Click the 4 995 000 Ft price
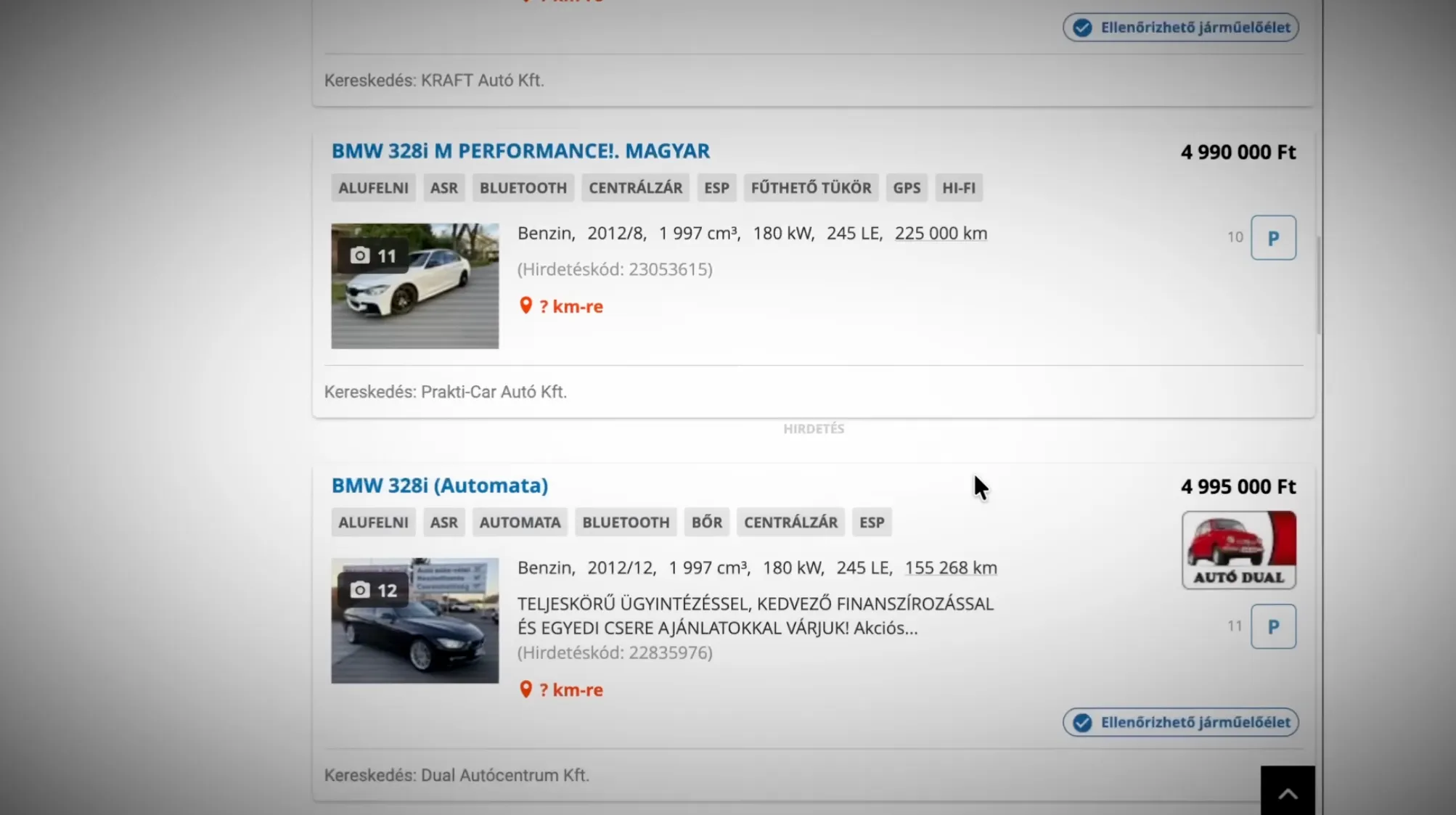Image resolution: width=1456 pixels, height=815 pixels. click(1238, 487)
